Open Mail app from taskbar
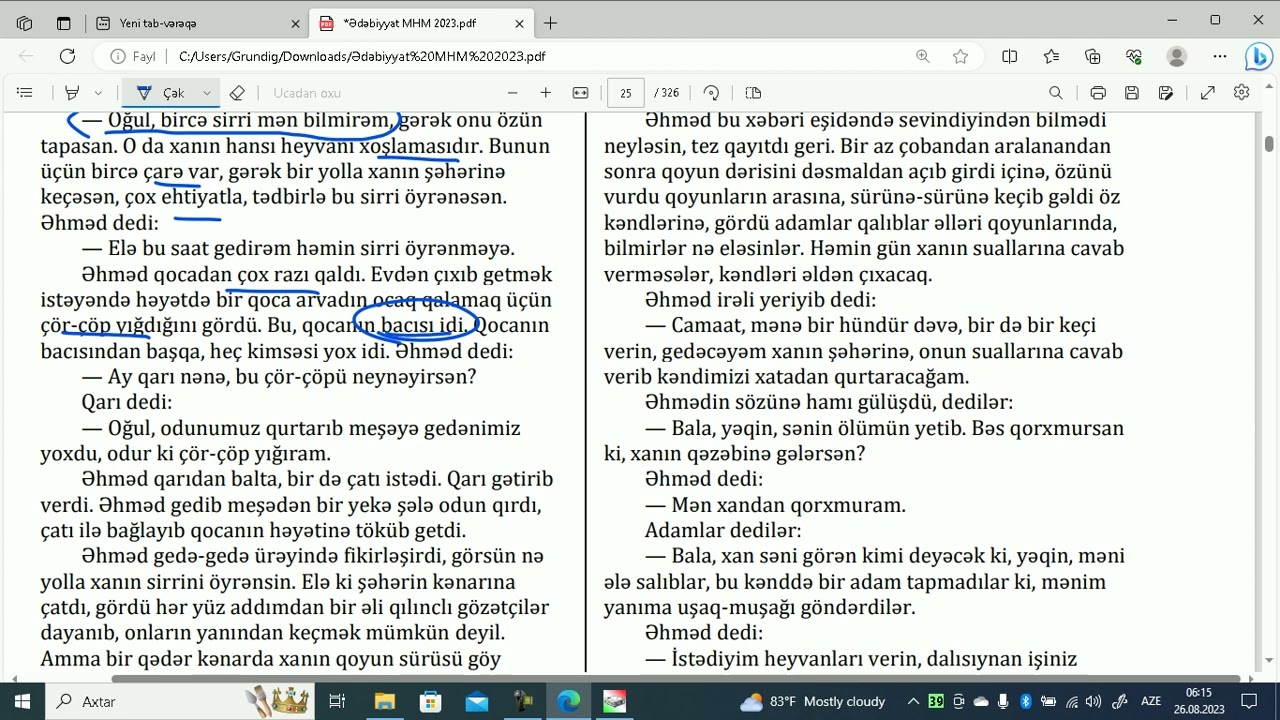1280x720 pixels. 476,701
